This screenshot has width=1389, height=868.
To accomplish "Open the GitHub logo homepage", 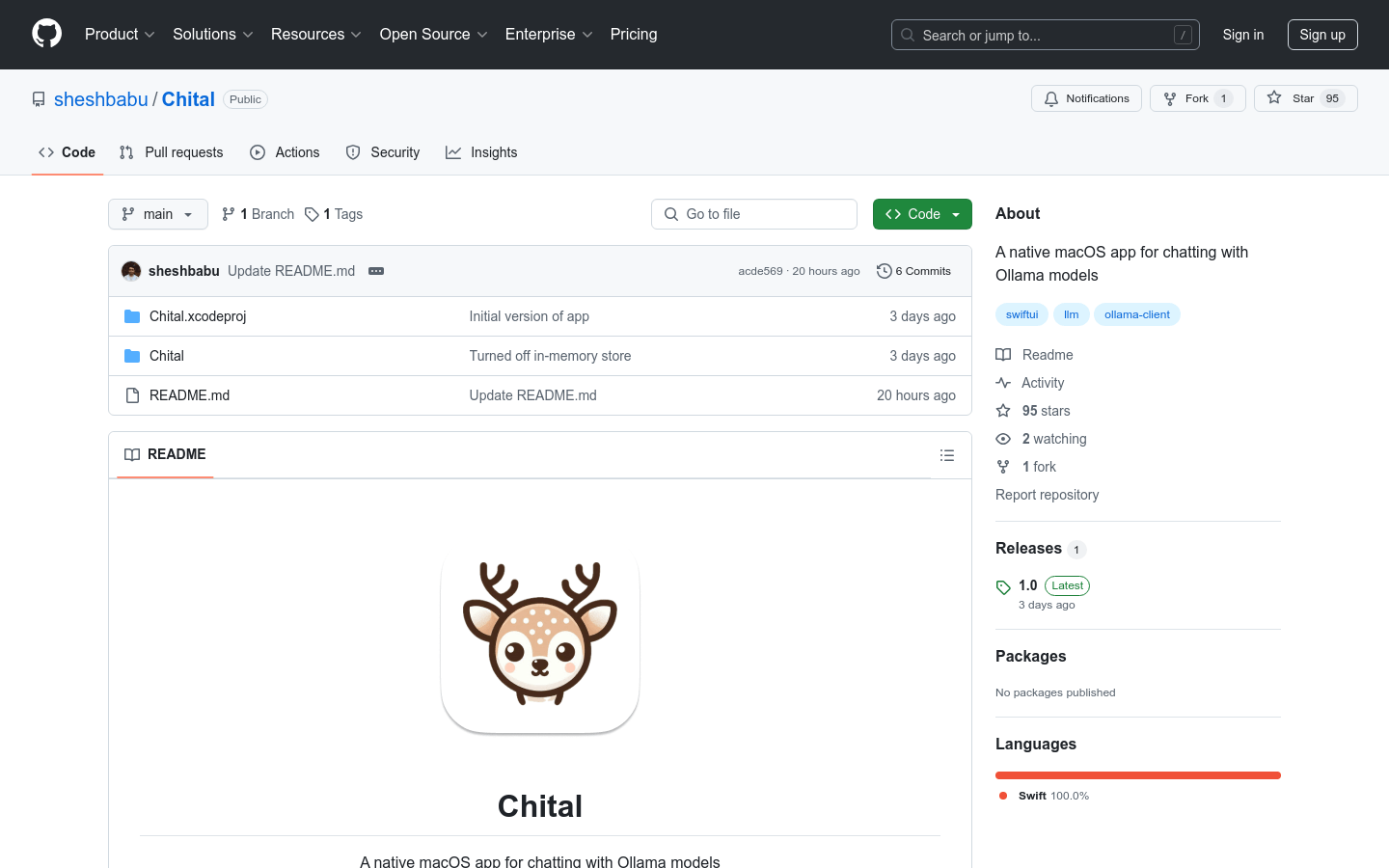I will pos(46,34).
